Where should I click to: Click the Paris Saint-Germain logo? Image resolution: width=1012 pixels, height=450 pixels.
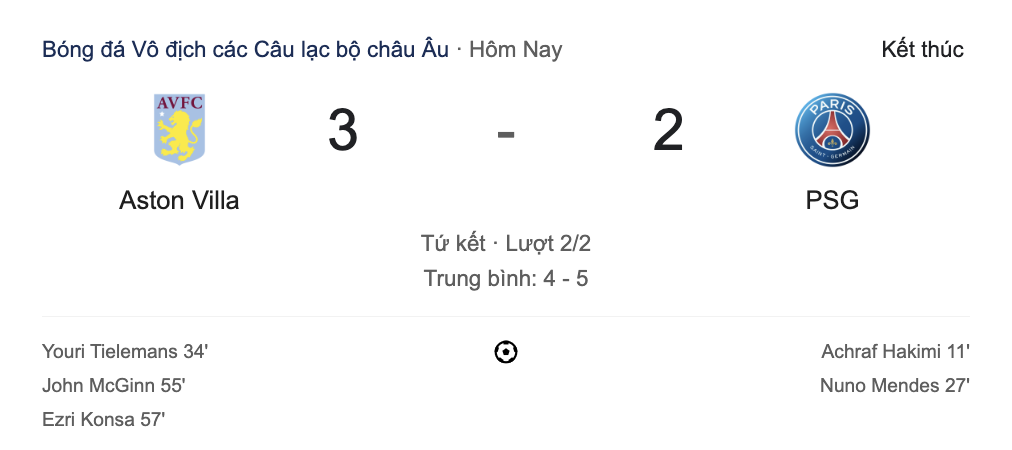(x=832, y=130)
